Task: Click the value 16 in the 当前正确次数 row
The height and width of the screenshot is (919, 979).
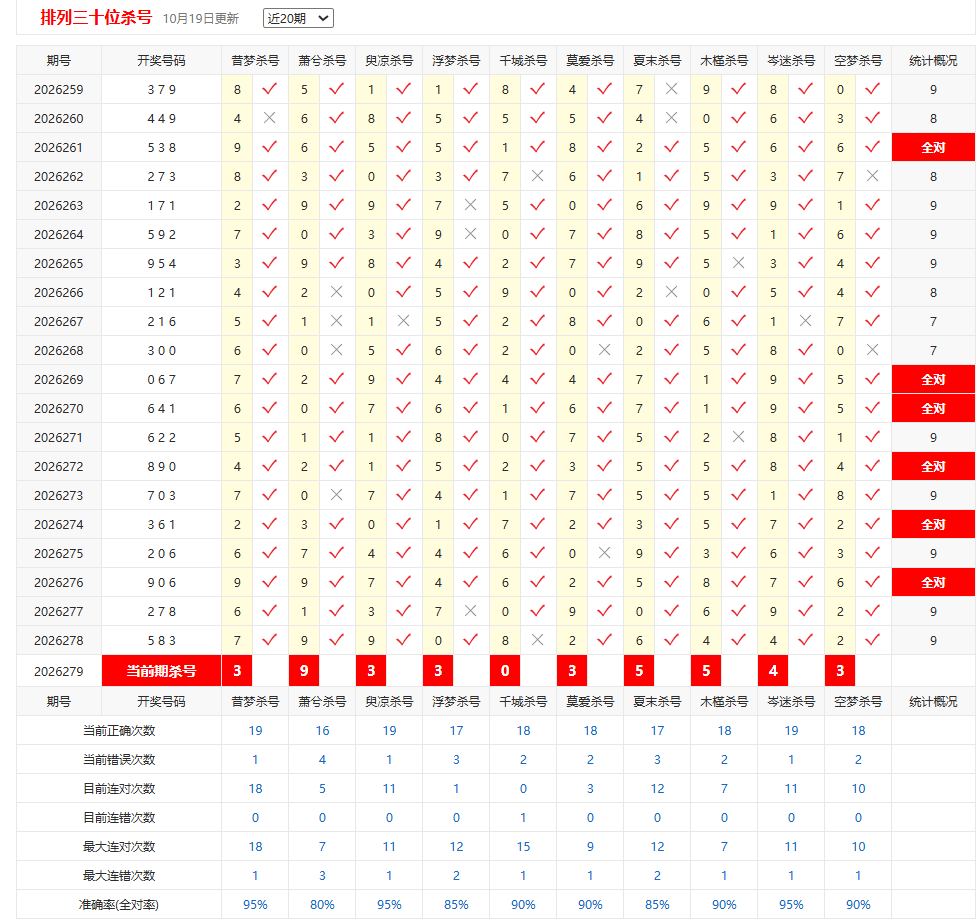Action: coord(322,730)
